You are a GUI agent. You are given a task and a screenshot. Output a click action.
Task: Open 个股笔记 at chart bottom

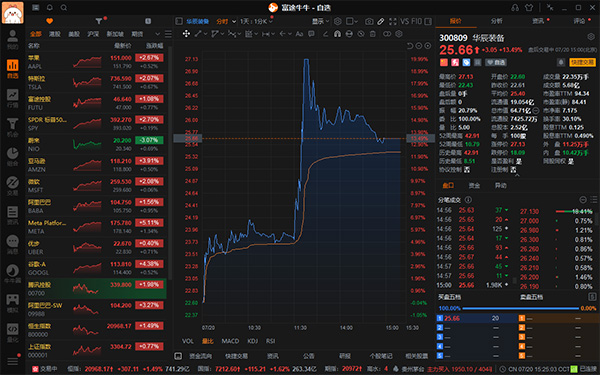click(381, 356)
